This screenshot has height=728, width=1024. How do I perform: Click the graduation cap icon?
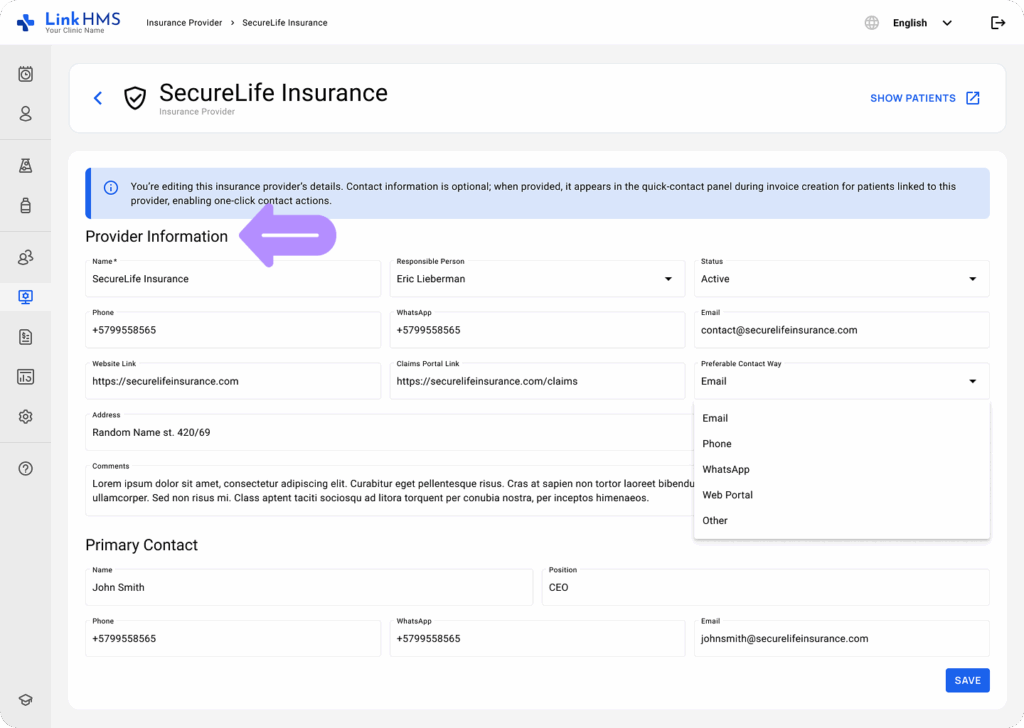(26, 701)
